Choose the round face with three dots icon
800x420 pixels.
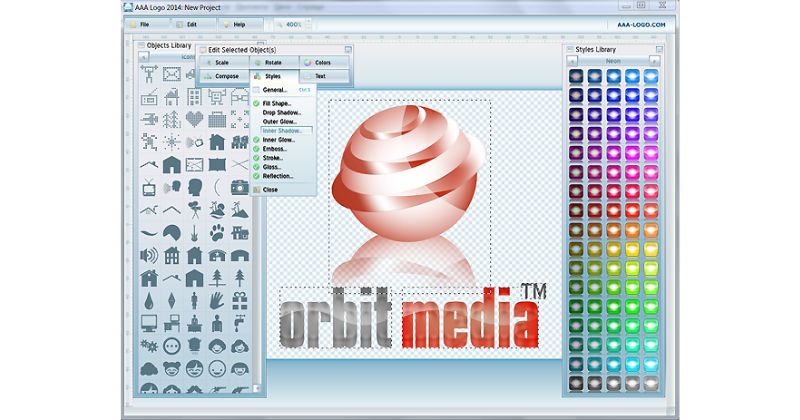(x=172, y=346)
